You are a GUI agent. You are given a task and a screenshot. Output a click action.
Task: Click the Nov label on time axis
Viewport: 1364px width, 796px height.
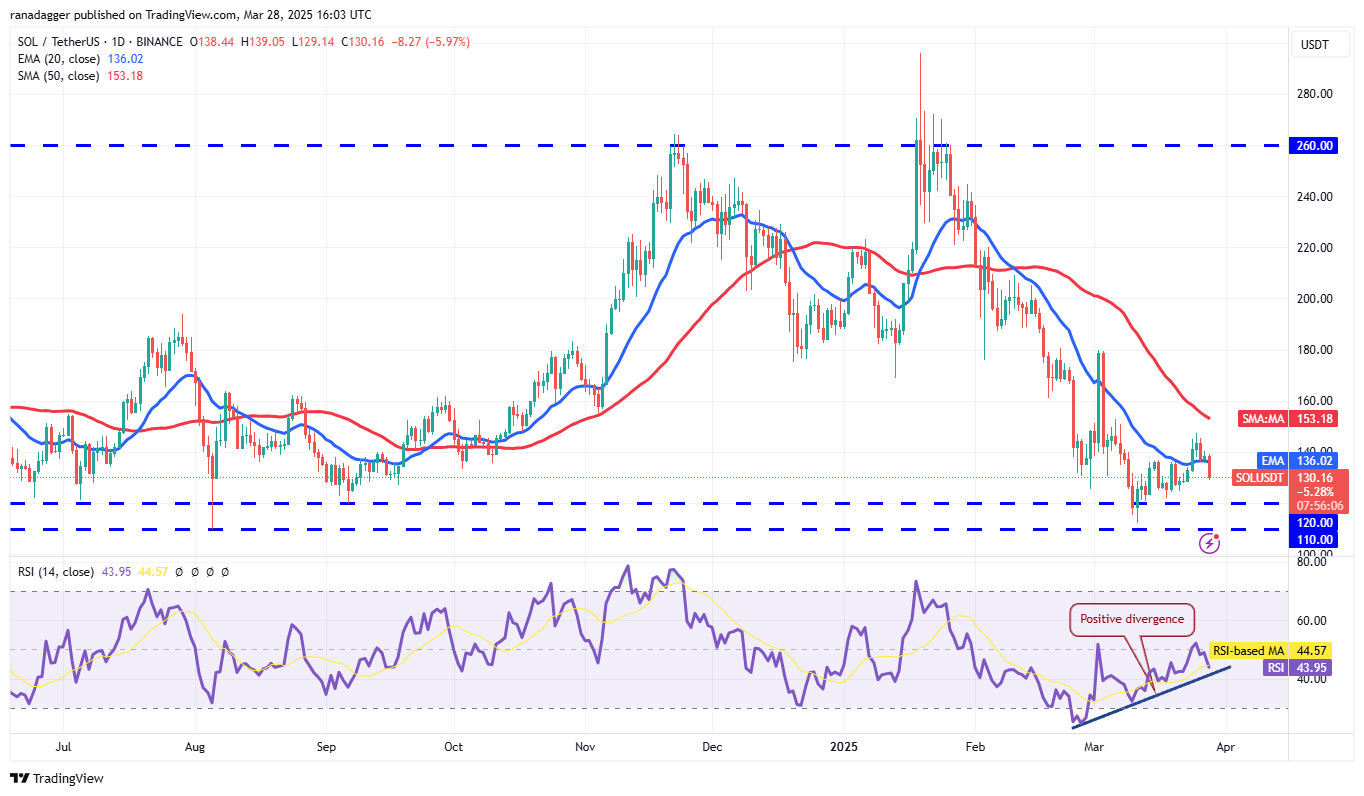[x=586, y=746]
